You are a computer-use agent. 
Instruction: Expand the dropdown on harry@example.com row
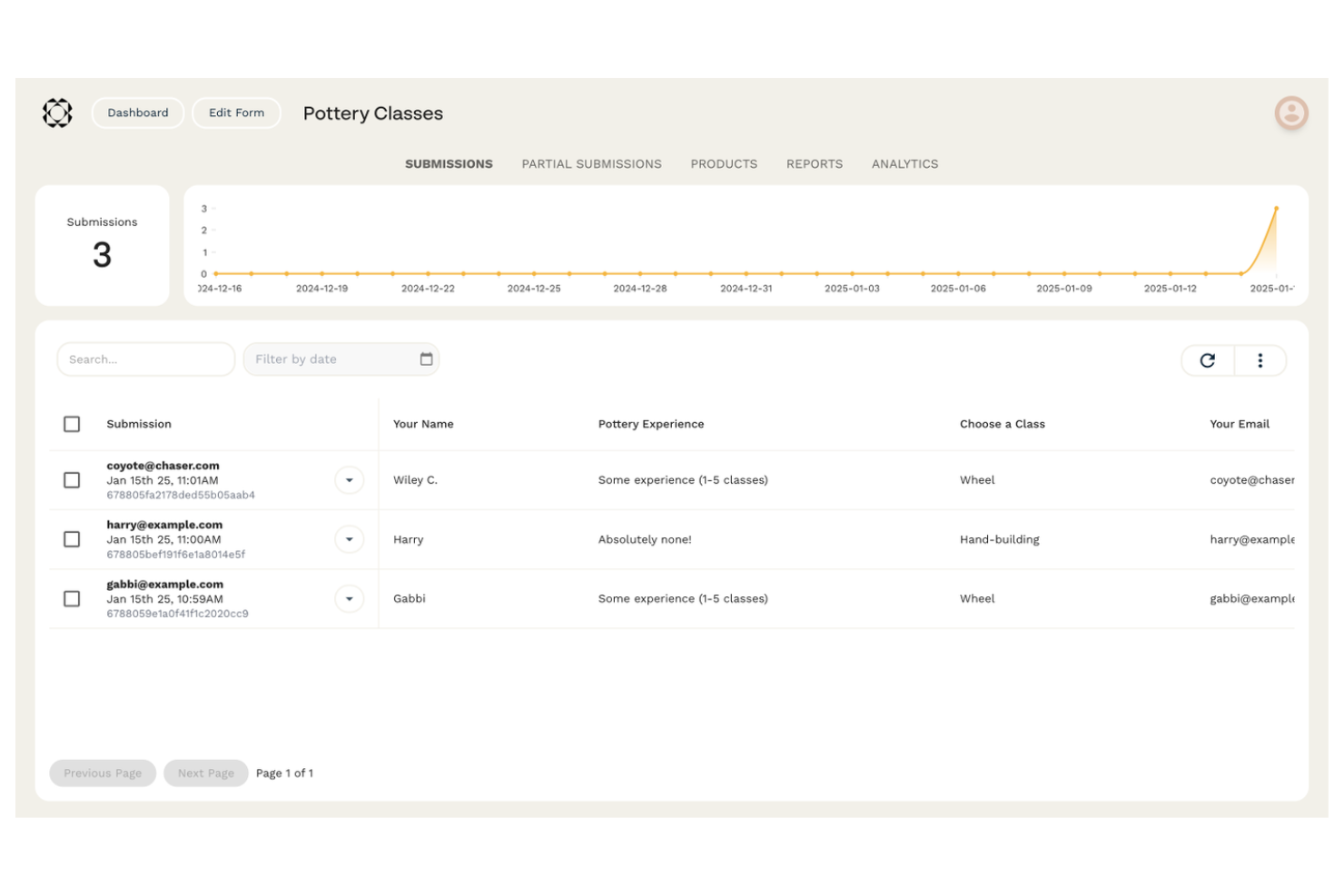click(349, 538)
